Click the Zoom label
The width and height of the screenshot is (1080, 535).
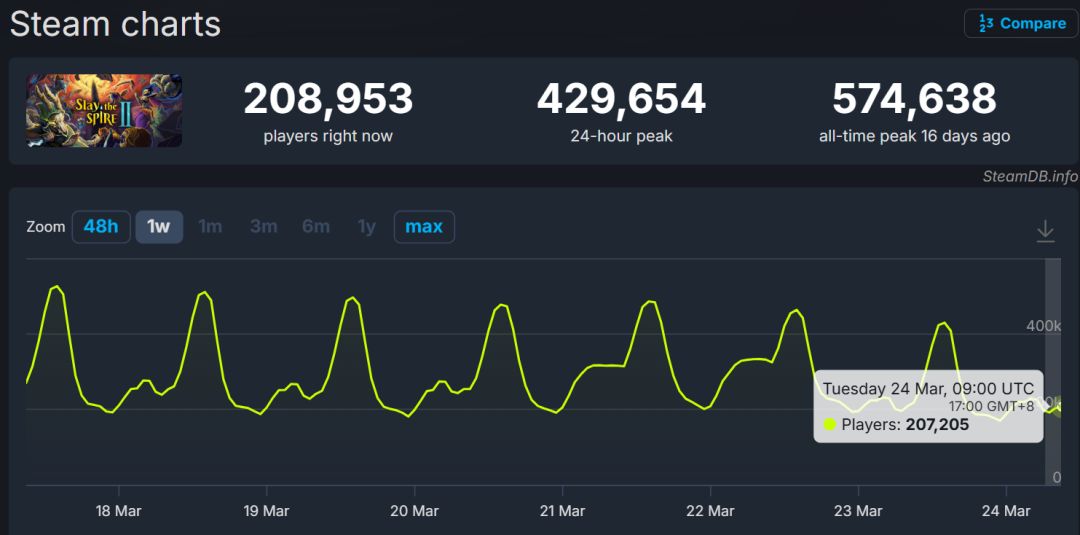[x=45, y=227]
